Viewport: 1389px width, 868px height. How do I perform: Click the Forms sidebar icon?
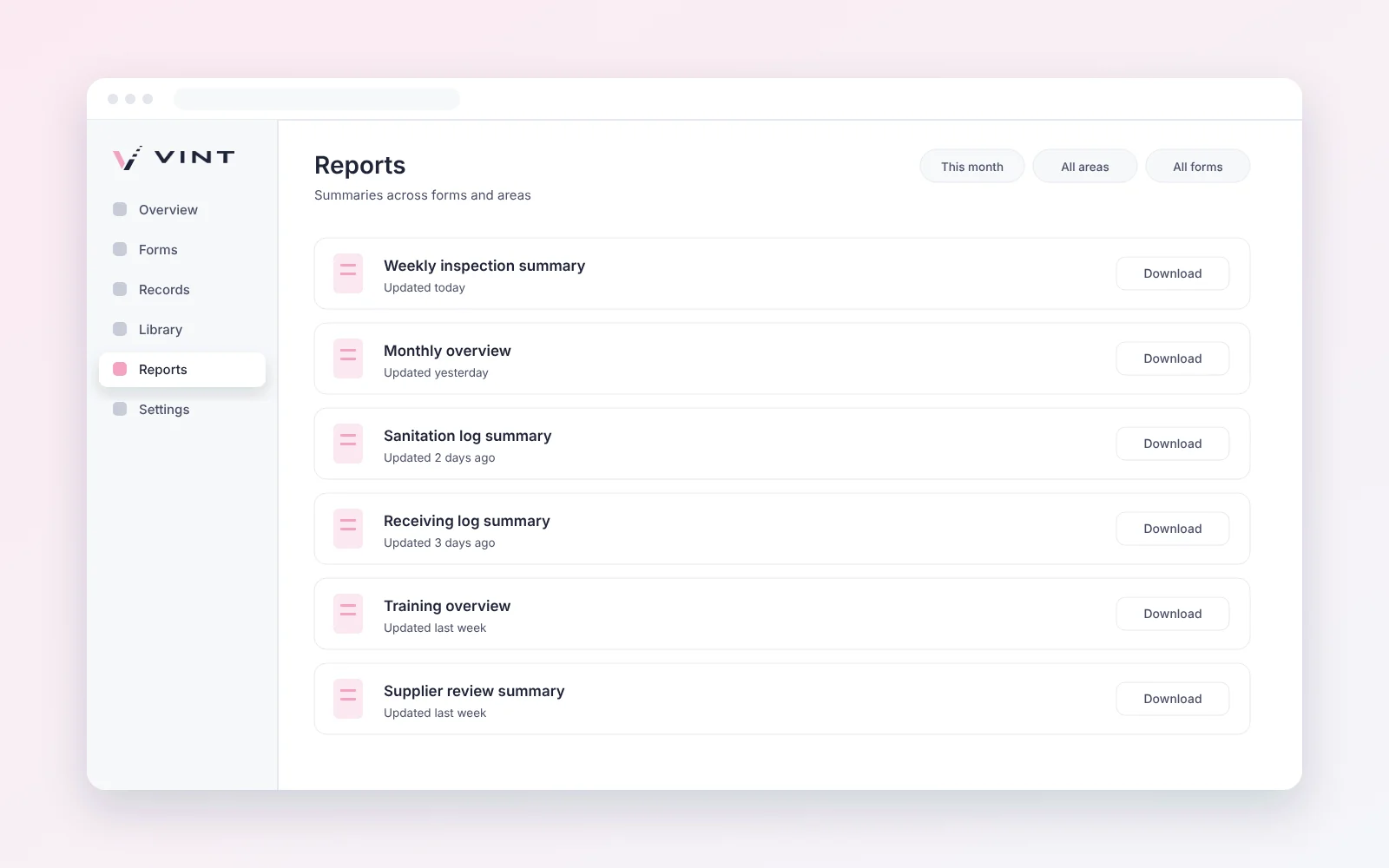click(120, 249)
